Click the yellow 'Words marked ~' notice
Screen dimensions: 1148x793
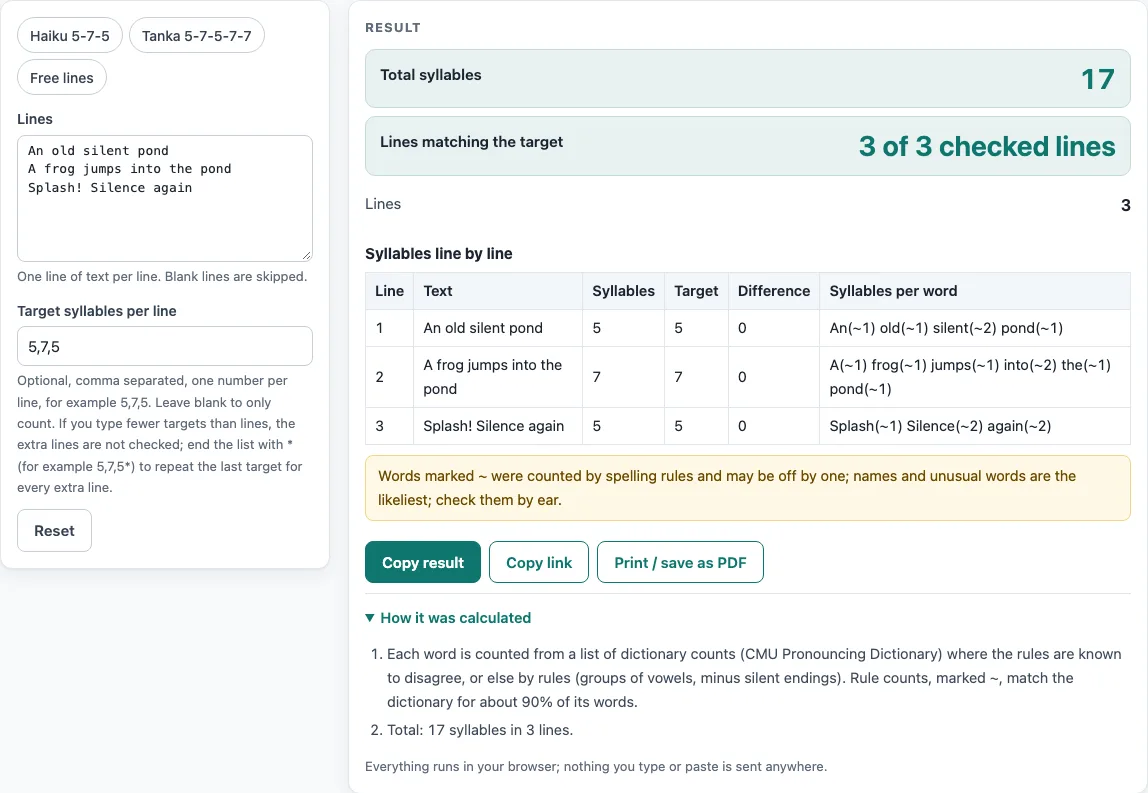pyautogui.click(x=748, y=488)
